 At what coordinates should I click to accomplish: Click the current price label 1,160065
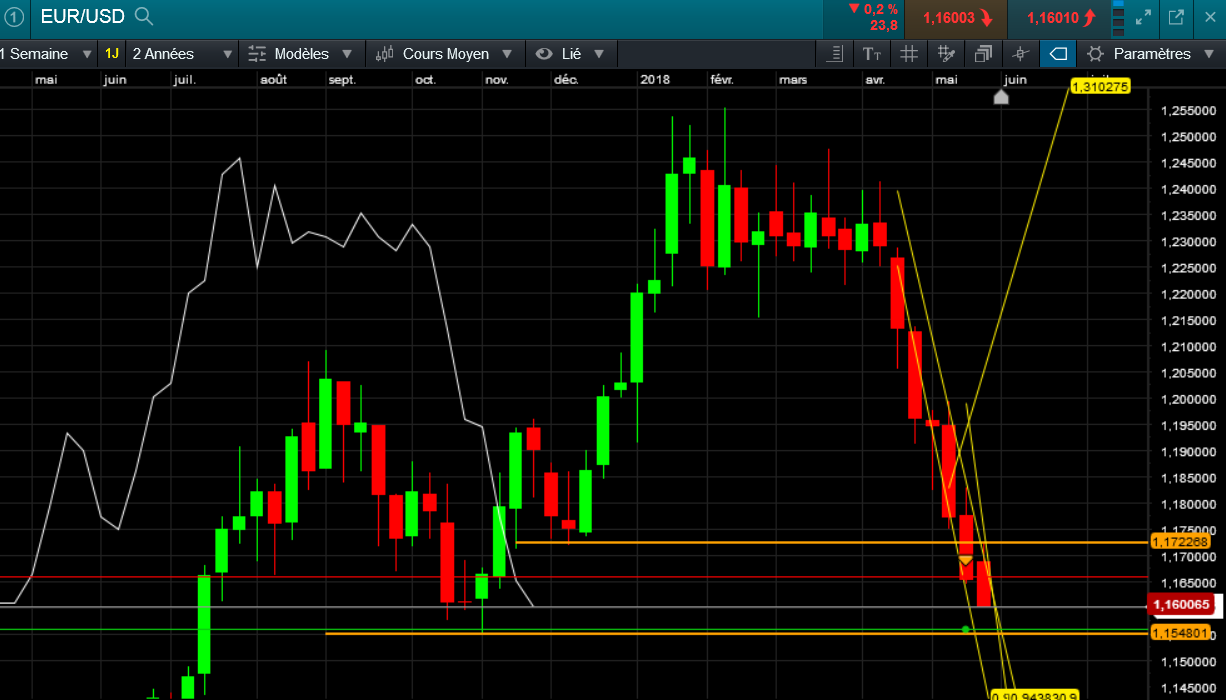[1182, 605]
